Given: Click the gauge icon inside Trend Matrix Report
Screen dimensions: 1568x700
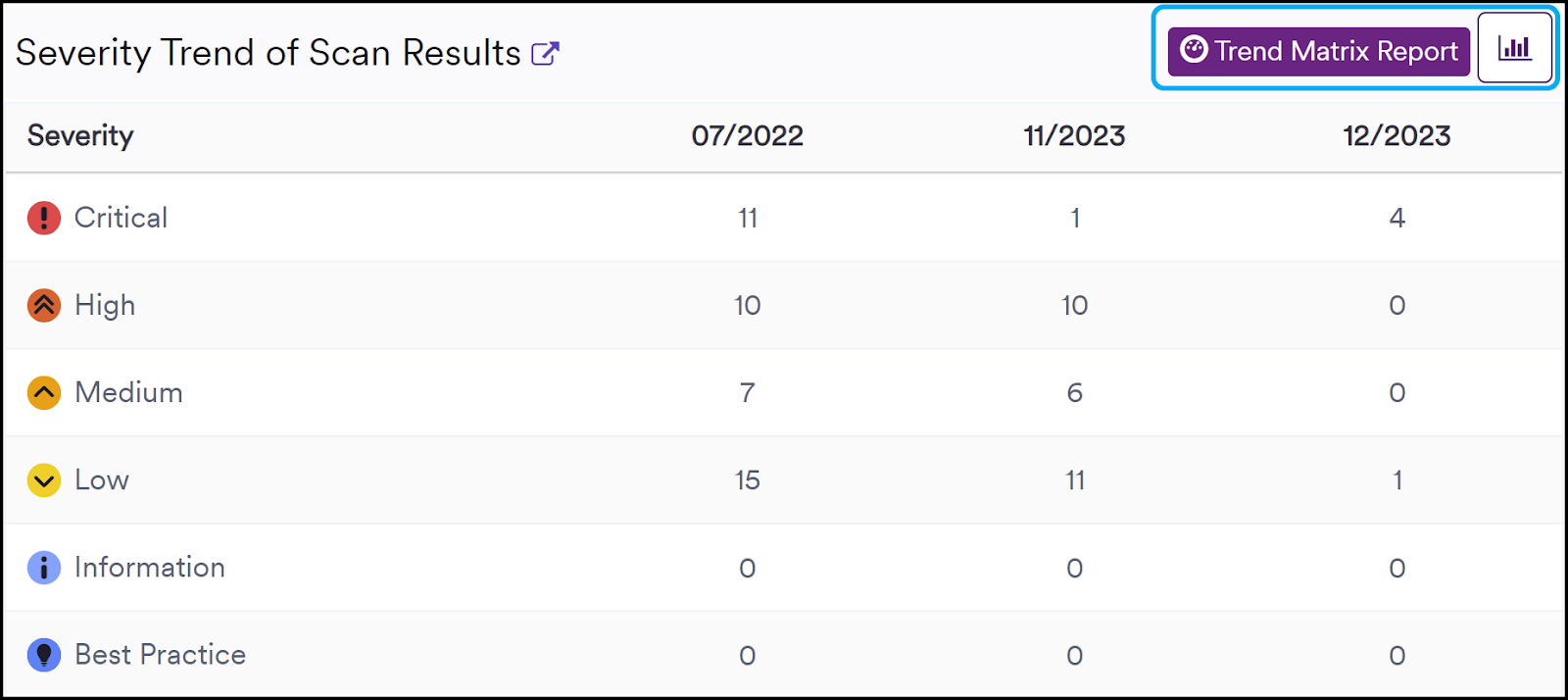Looking at the screenshot, I should click(x=1198, y=51).
